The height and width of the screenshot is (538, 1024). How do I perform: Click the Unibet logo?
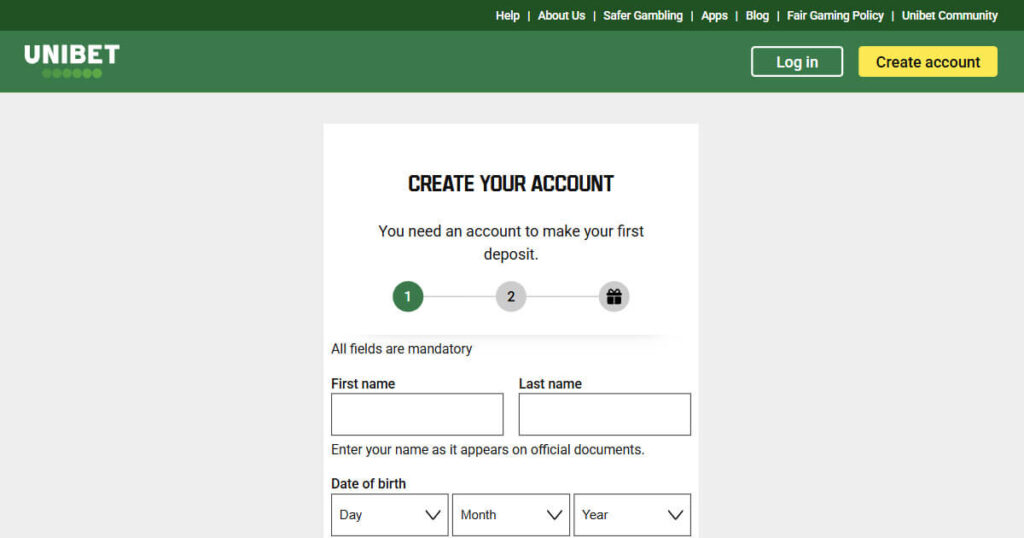click(72, 61)
